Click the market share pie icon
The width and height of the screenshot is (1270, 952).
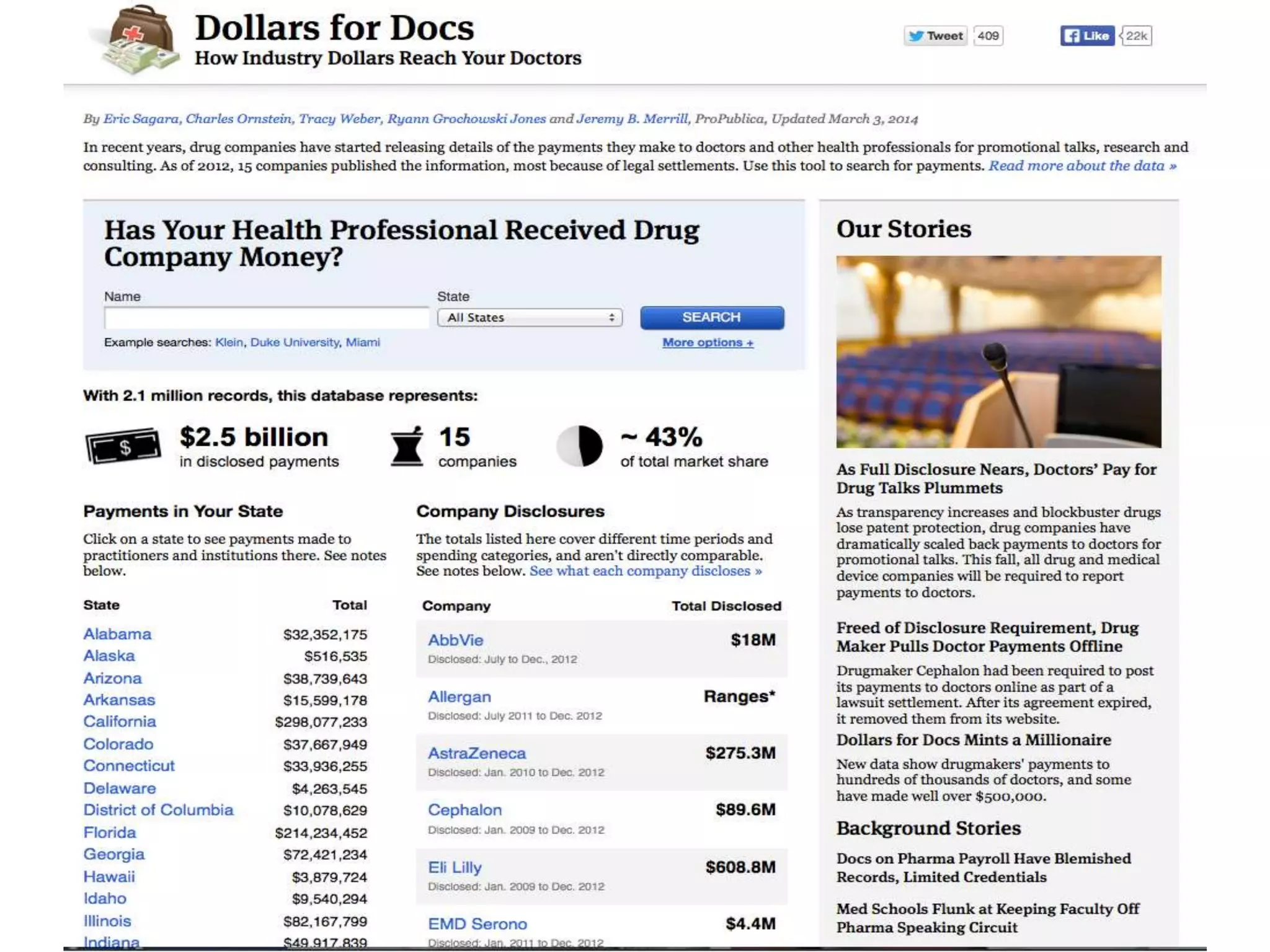tap(579, 446)
